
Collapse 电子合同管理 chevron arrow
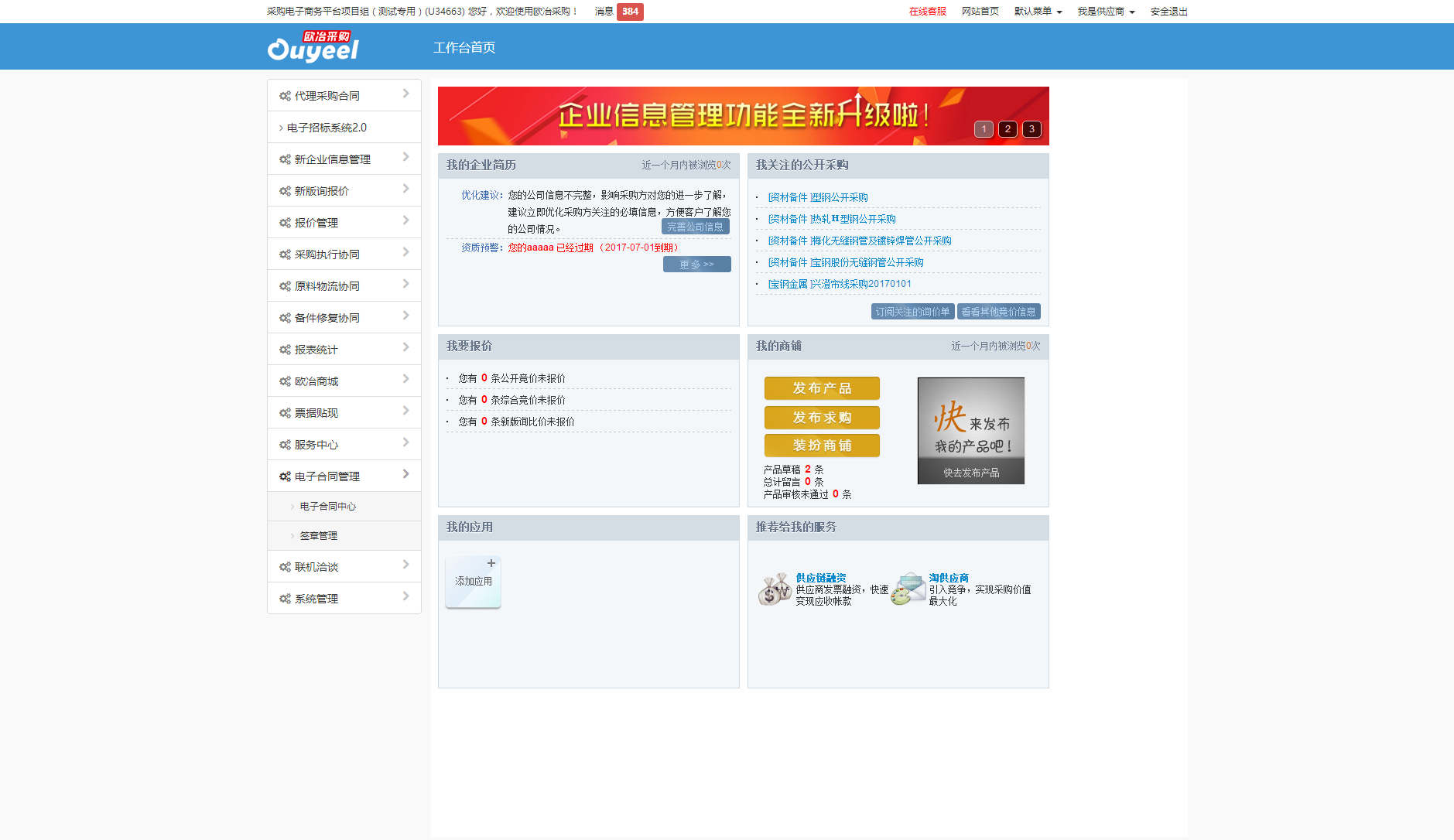point(405,474)
